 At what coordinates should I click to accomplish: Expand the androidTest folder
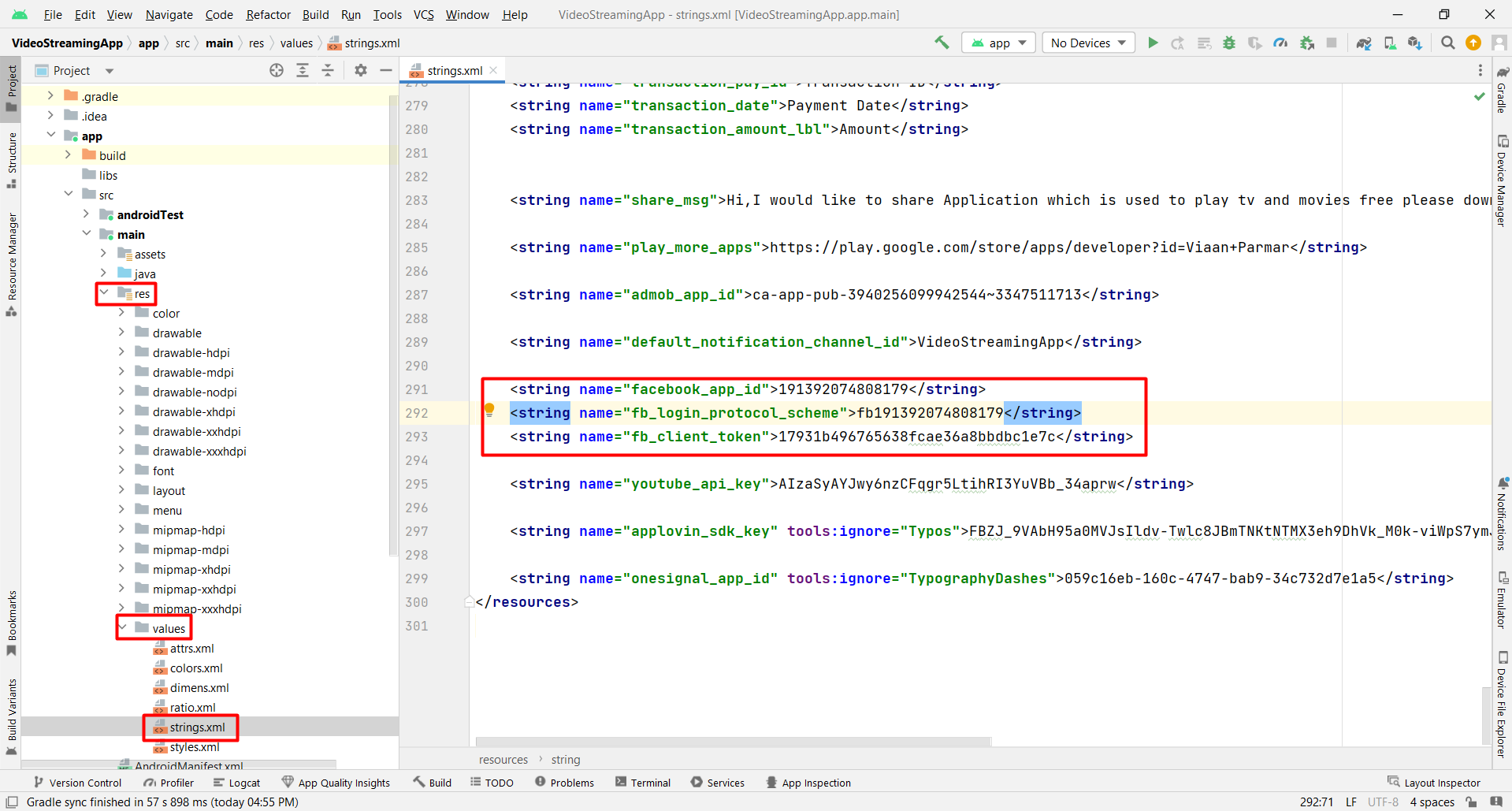(86, 214)
